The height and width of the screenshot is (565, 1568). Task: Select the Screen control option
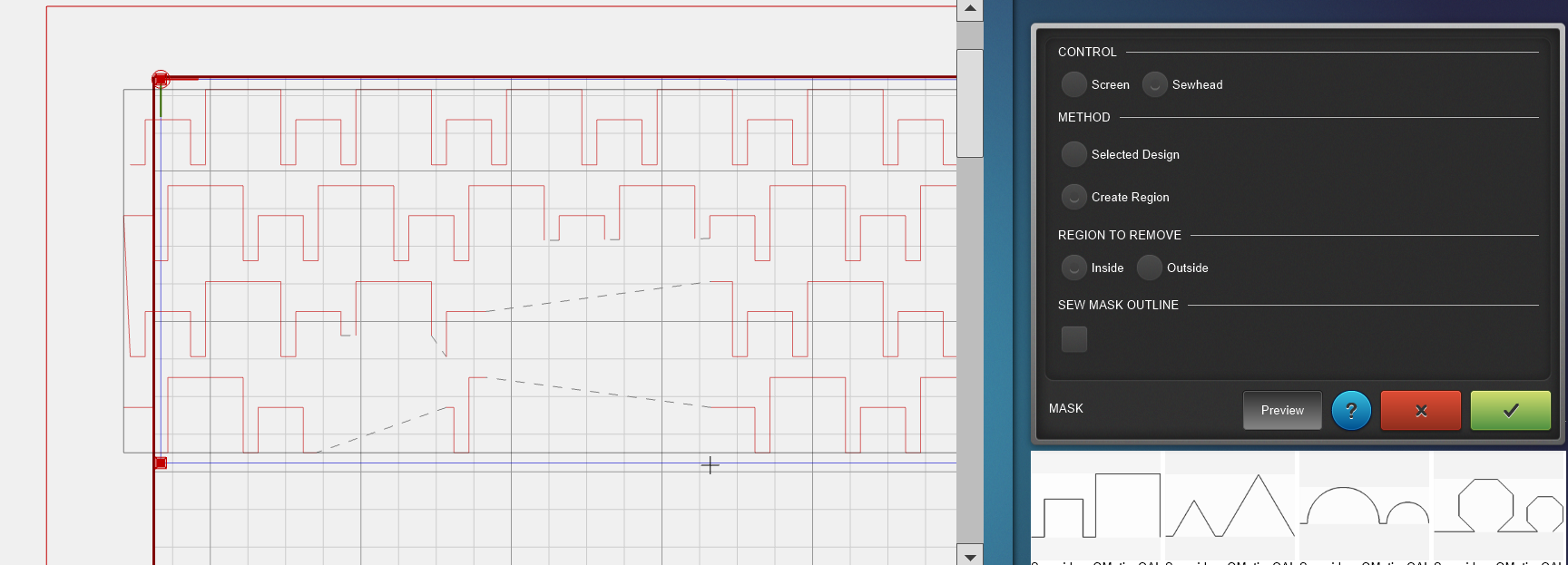[1074, 84]
